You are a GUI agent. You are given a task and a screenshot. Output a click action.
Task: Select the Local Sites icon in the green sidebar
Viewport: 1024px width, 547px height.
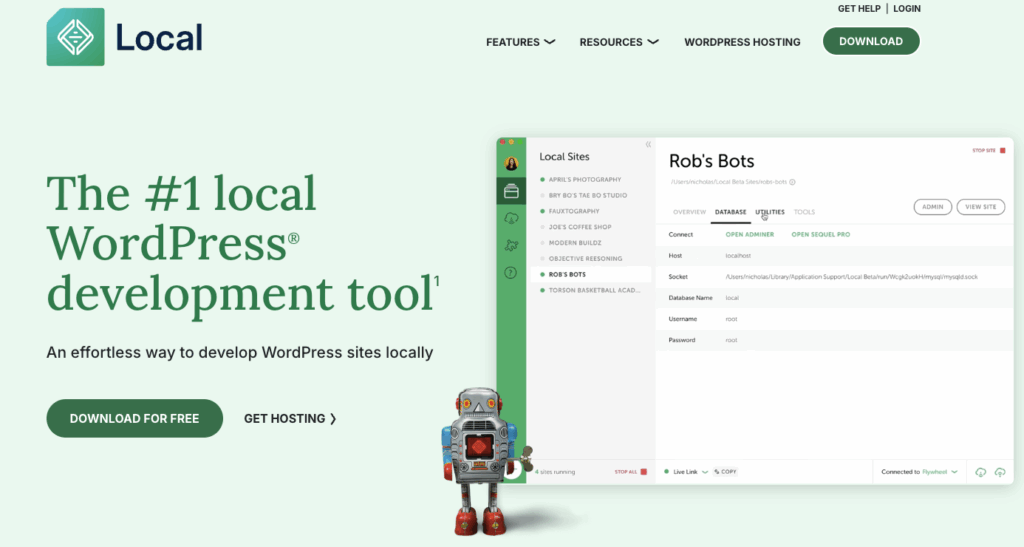(x=511, y=191)
